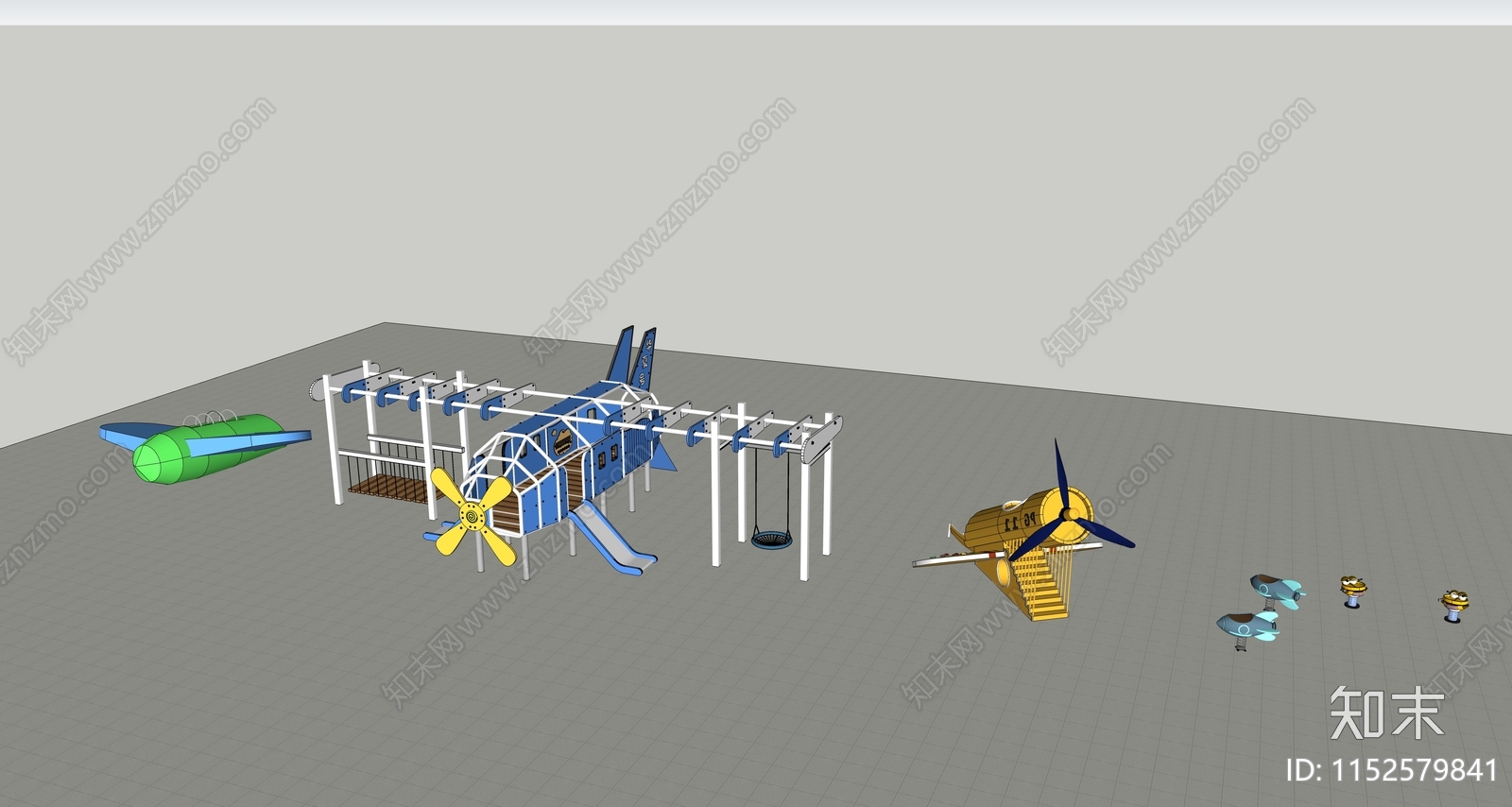Pick the blue airplane spring rider in front
Image resolution: width=1512 pixels, height=807 pixels.
click(x=1246, y=630)
